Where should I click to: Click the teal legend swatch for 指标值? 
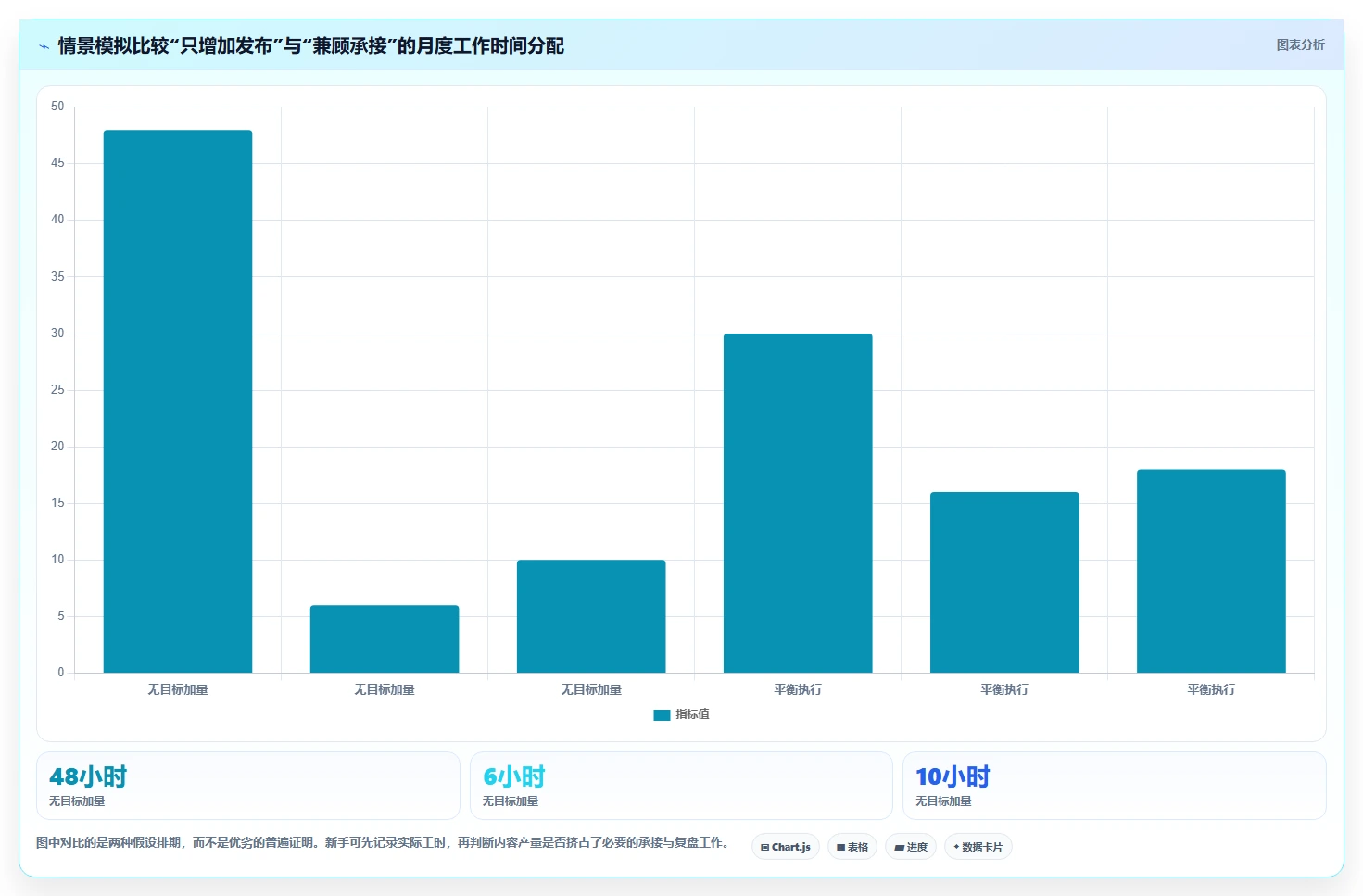(662, 714)
